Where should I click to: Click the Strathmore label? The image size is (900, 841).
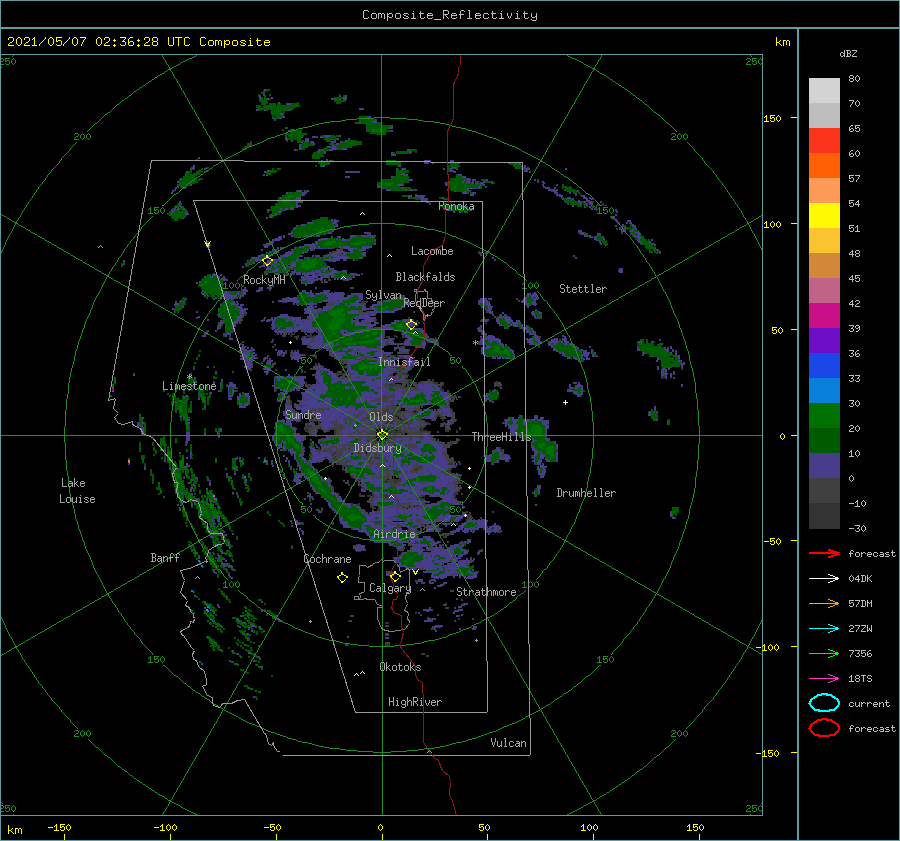tap(486, 592)
